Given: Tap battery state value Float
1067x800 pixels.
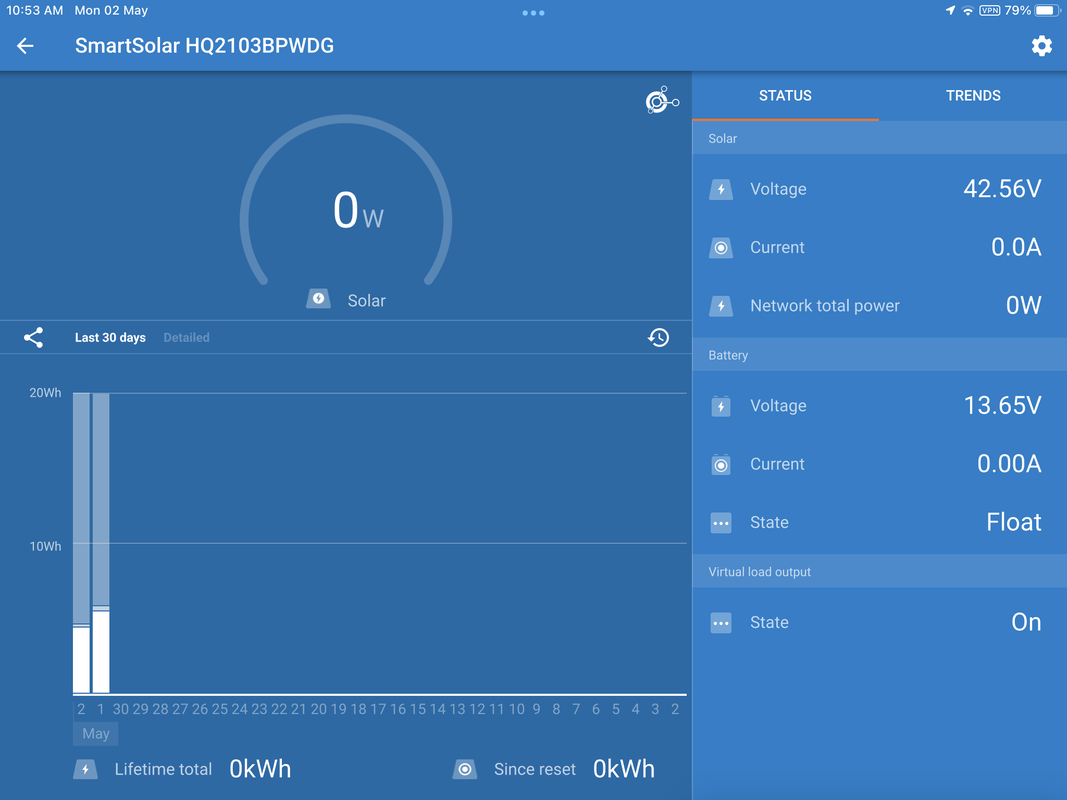Looking at the screenshot, I should (1014, 522).
